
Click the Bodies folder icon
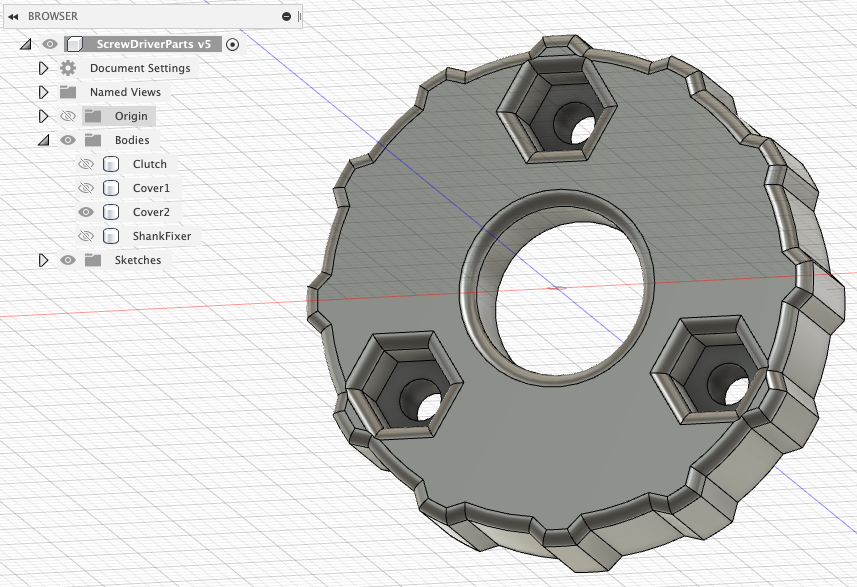[x=93, y=140]
